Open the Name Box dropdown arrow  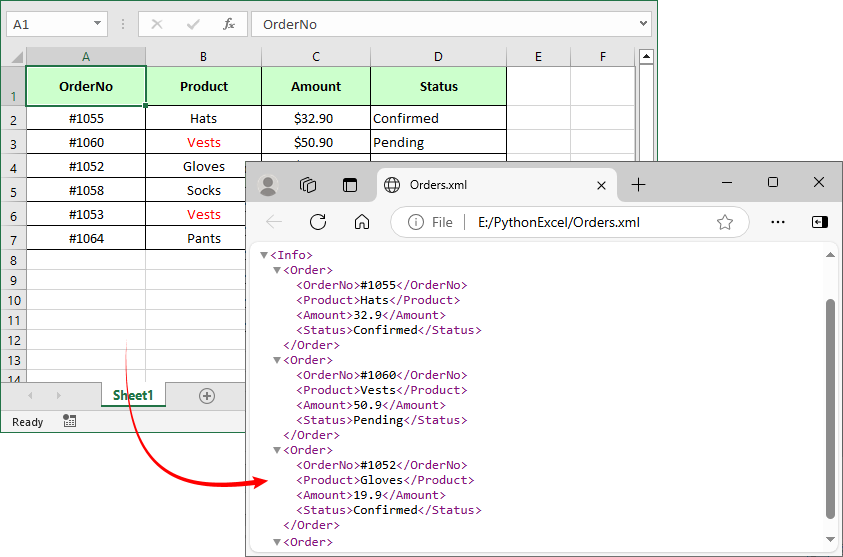click(97, 24)
